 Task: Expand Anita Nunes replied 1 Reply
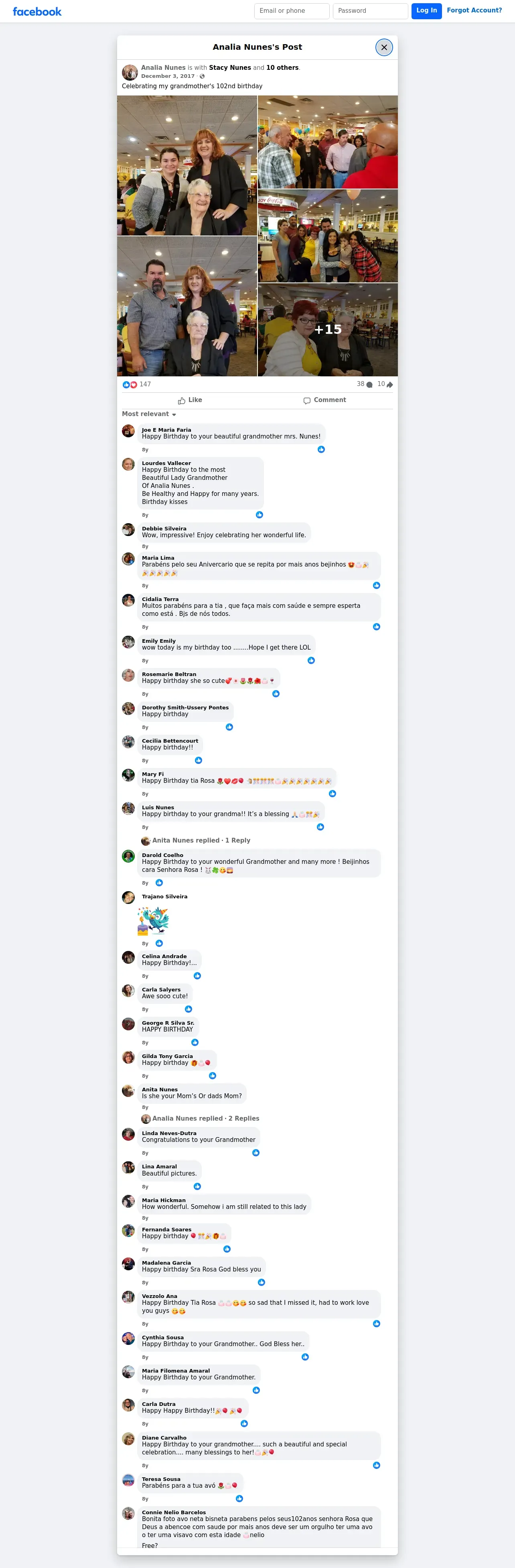(196, 841)
